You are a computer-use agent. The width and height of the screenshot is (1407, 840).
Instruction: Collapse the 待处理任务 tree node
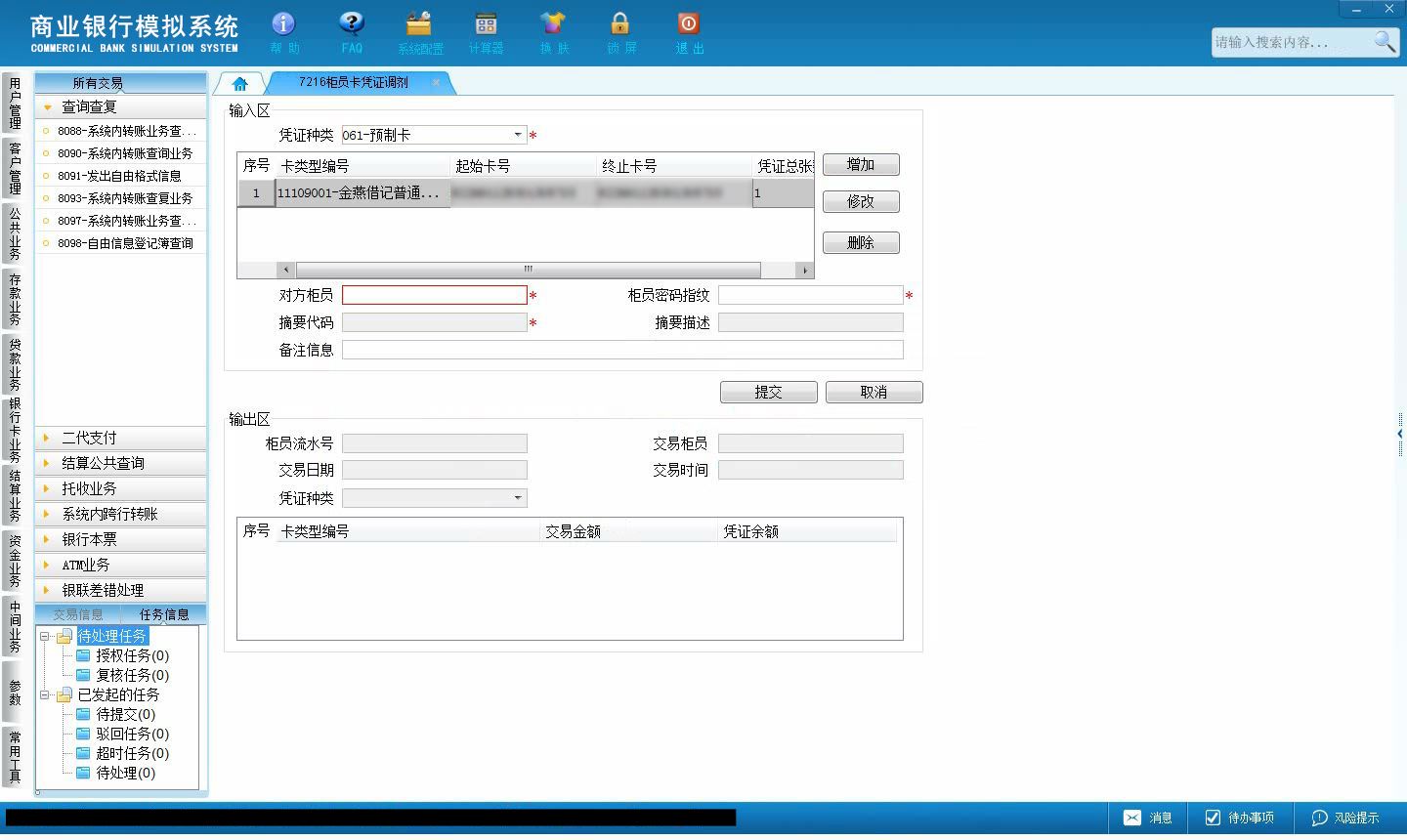(x=45, y=636)
